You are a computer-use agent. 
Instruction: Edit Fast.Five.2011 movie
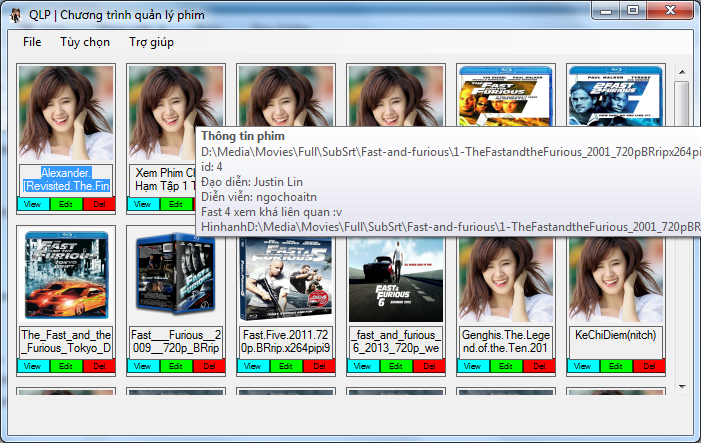pyautogui.click(x=286, y=366)
